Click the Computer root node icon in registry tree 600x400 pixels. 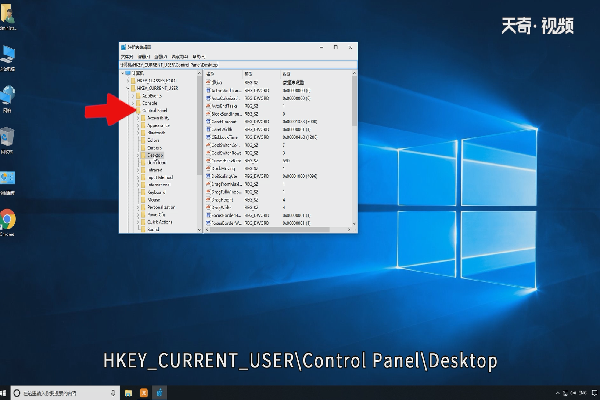[129, 74]
